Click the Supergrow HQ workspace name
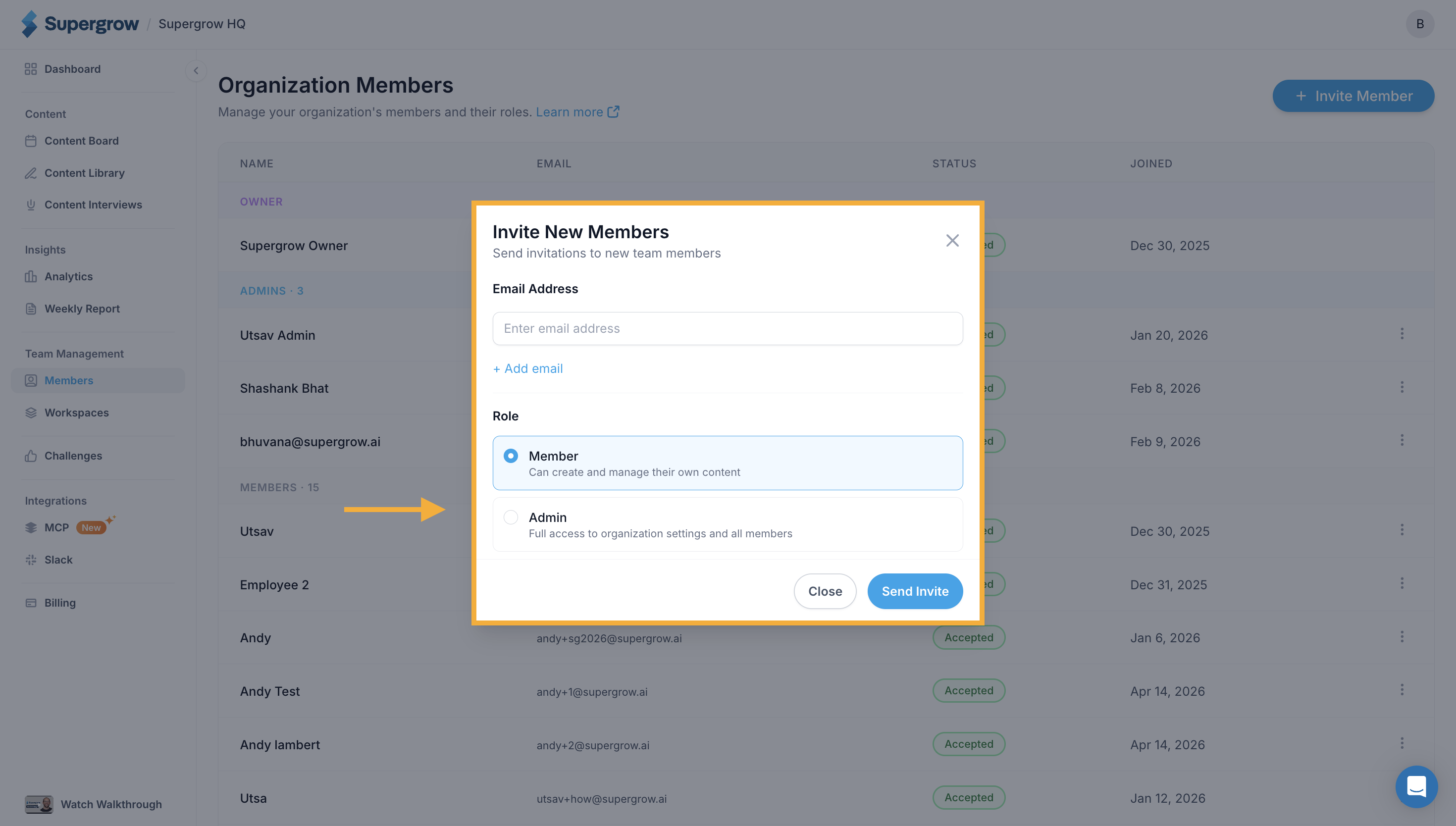Viewport: 1456px width, 826px height. [x=202, y=24]
